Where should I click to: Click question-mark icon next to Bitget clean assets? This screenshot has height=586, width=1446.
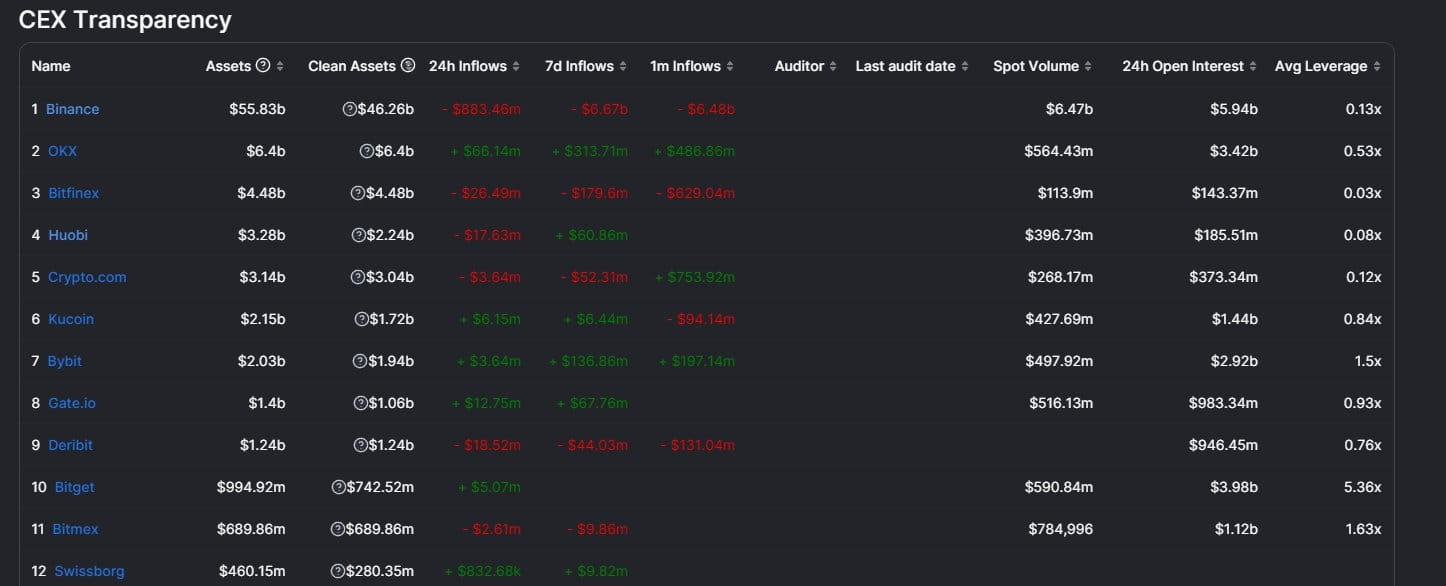click(x=339, y=487)
